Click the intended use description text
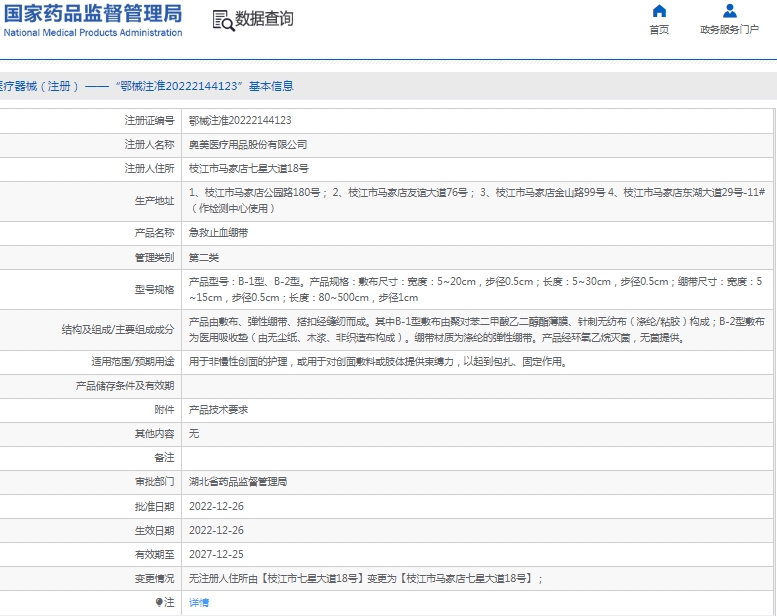 378,362
